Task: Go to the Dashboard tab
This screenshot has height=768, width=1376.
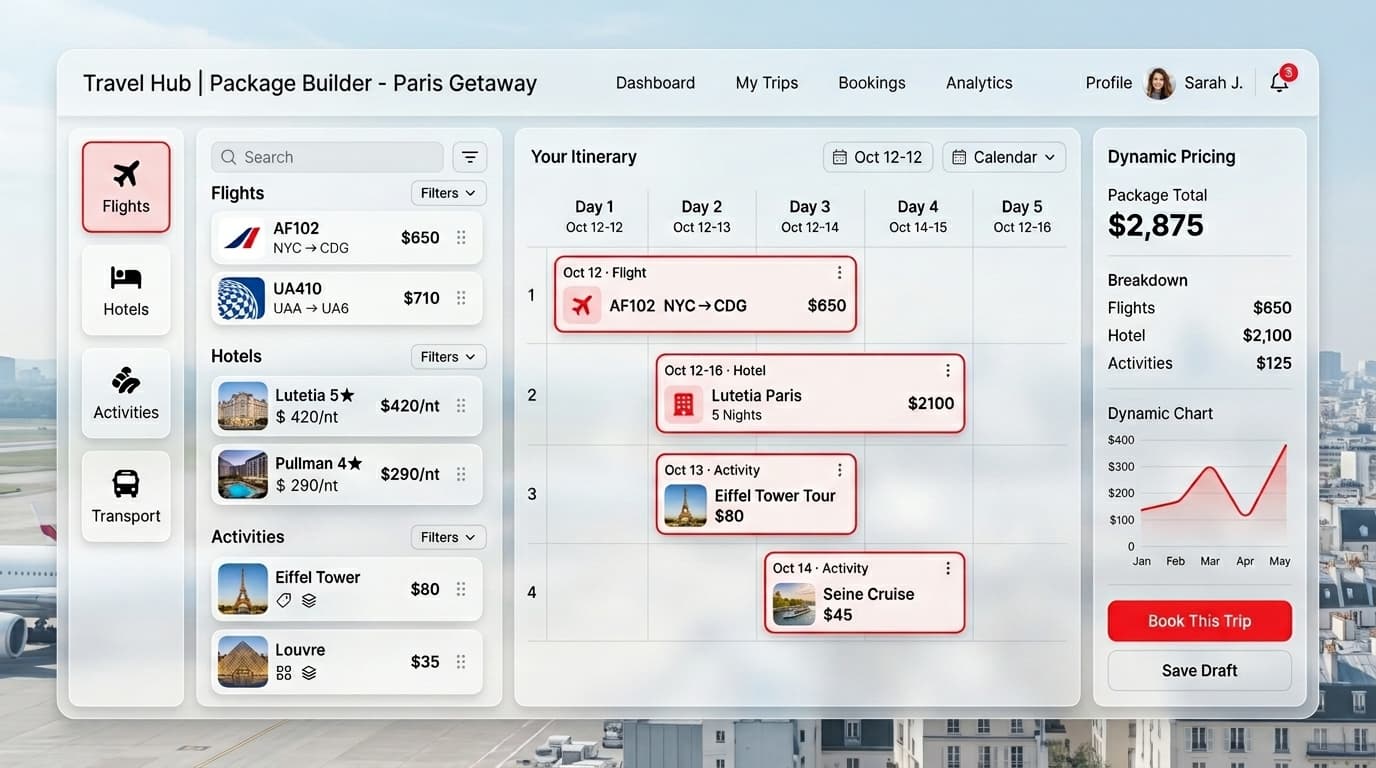Action: click(x=655, y=83)
